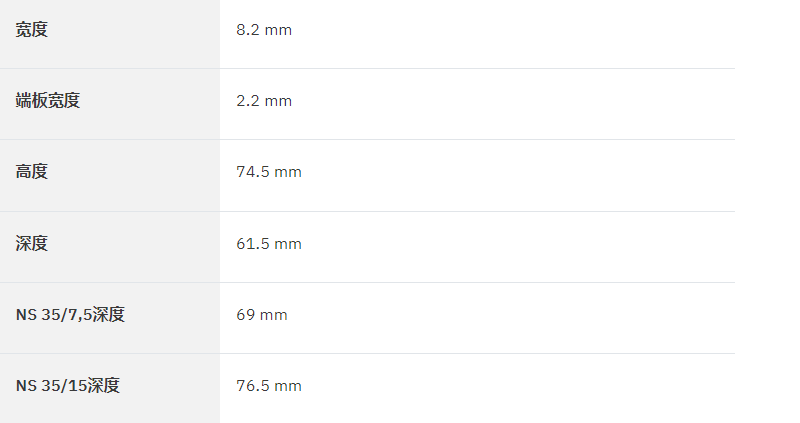Click the 高度 row label
Image resolution: width=800 pixels, height=423 pixels.
tap(32, 171)
